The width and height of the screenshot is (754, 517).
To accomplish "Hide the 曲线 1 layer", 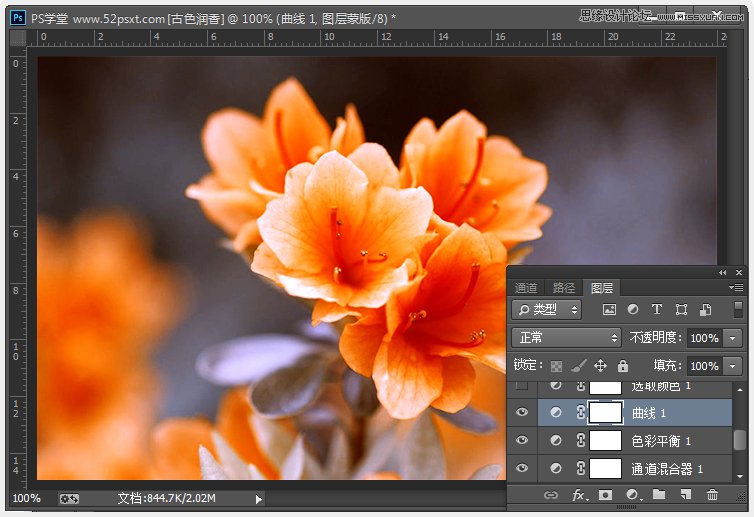I will click(522, 413).
